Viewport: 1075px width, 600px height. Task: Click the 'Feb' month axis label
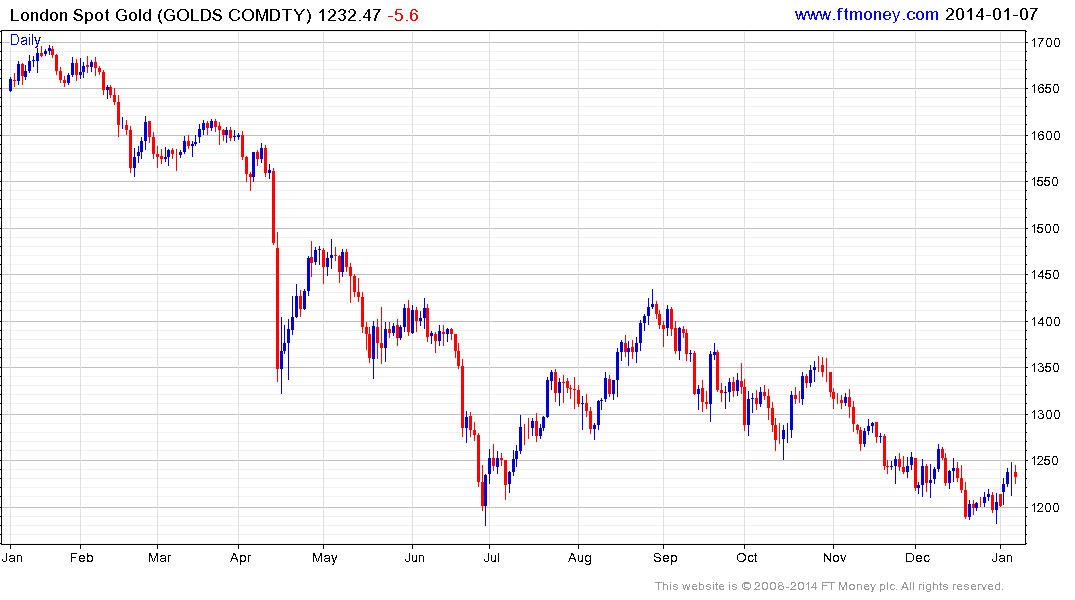click(82, 557)
